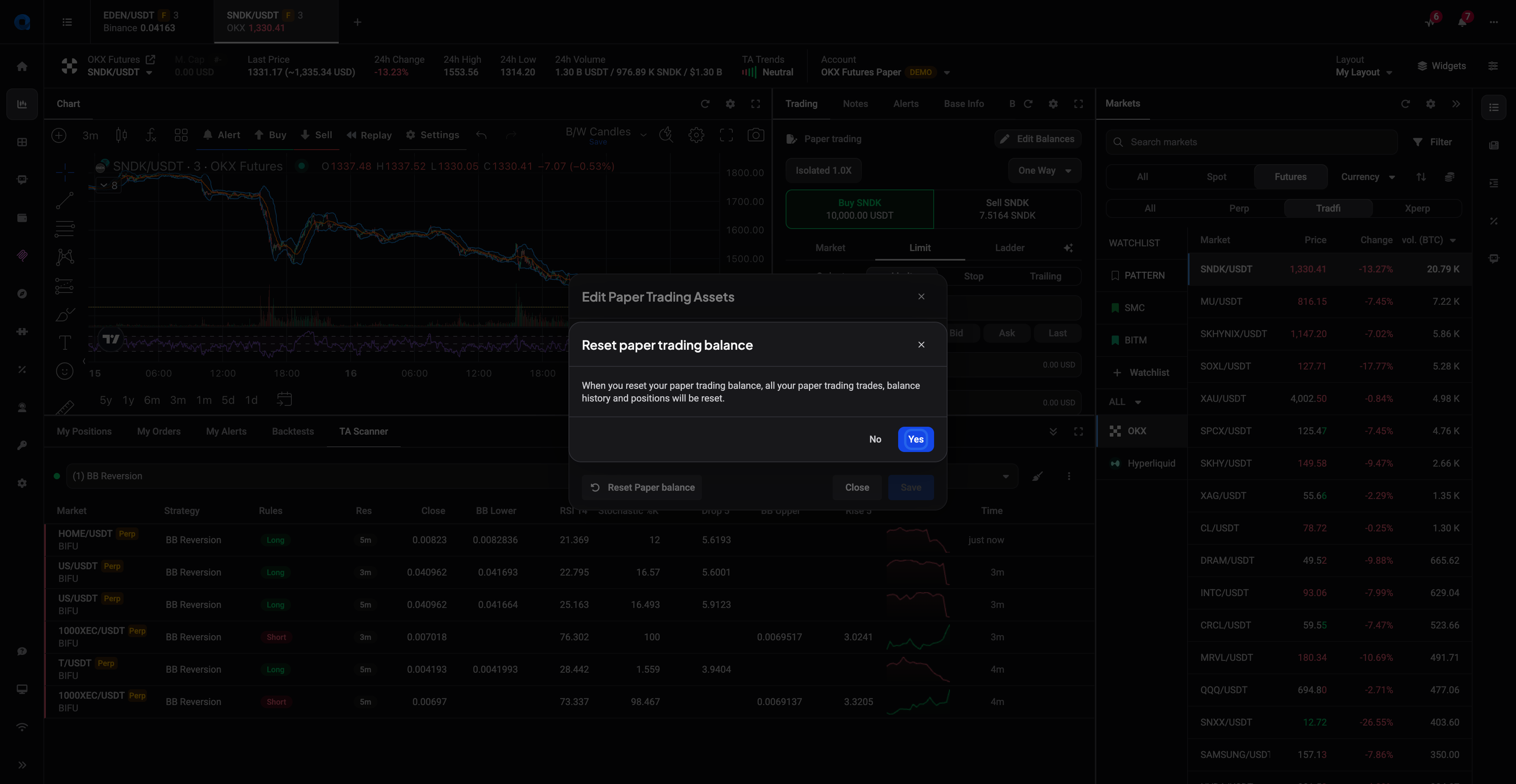Switch to the Notes tab

tap(855, 103)
